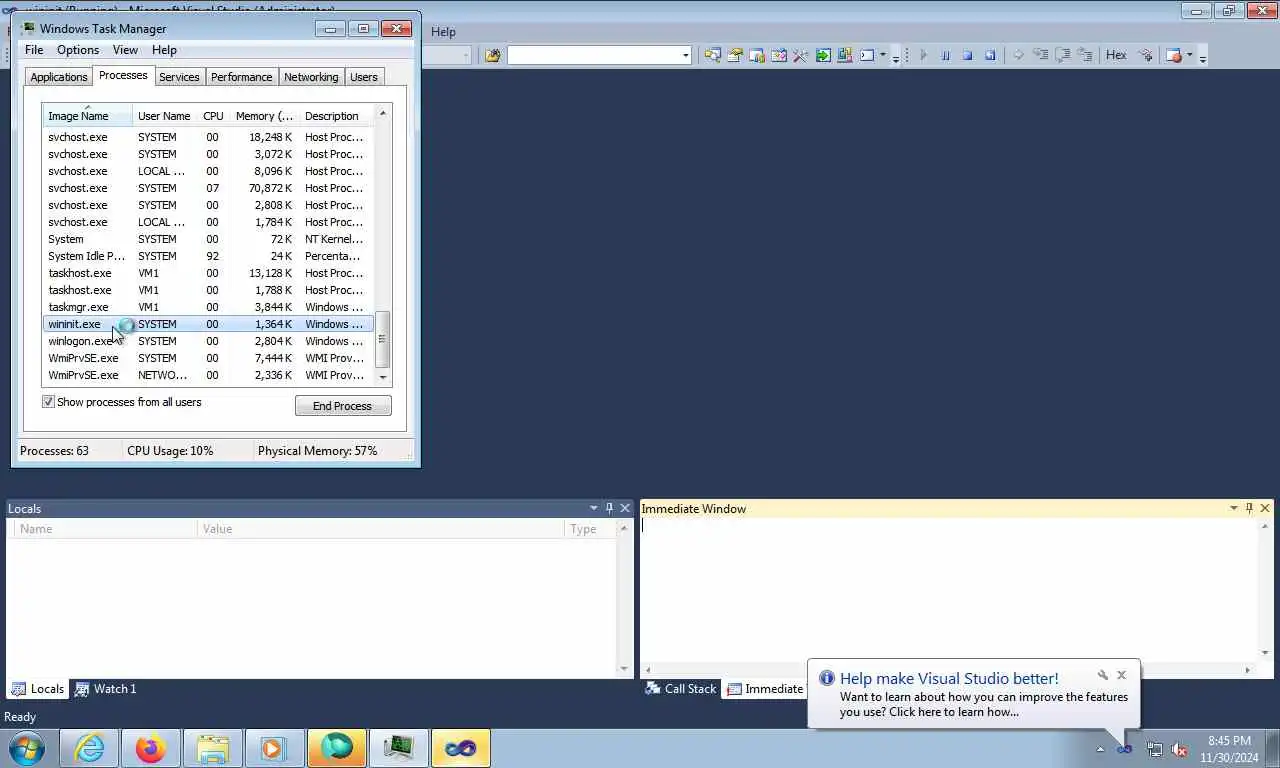Switch to the Networking tab

[311, 77]
